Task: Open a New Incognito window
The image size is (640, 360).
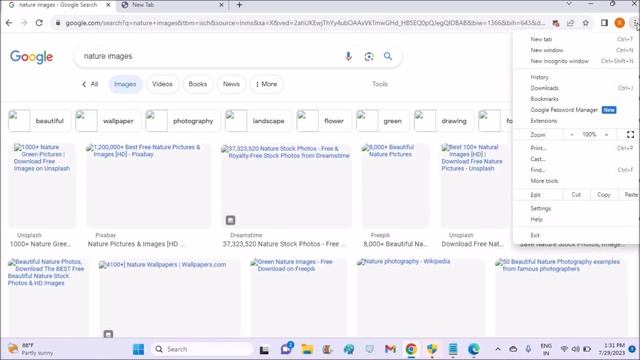Action: 576,61
